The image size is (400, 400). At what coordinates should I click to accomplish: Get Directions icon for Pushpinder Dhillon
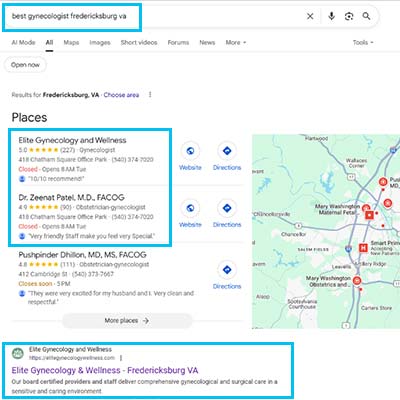click(x=227, y=270)
